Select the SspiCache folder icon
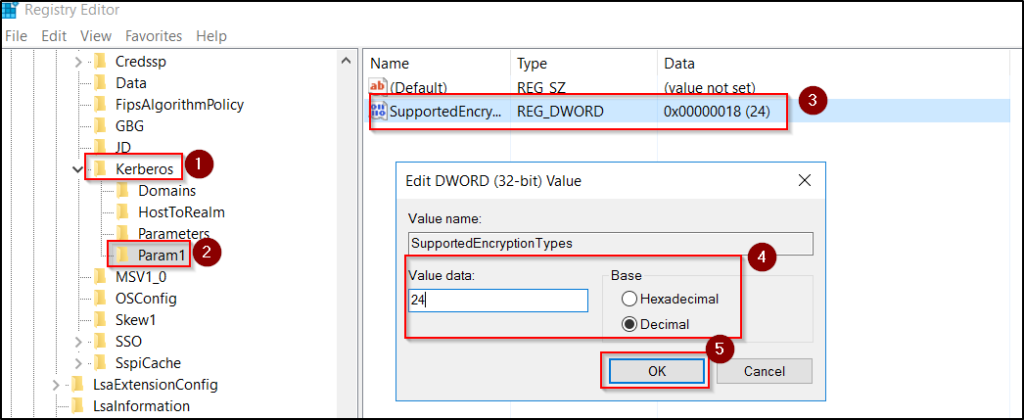 [100, 363]
